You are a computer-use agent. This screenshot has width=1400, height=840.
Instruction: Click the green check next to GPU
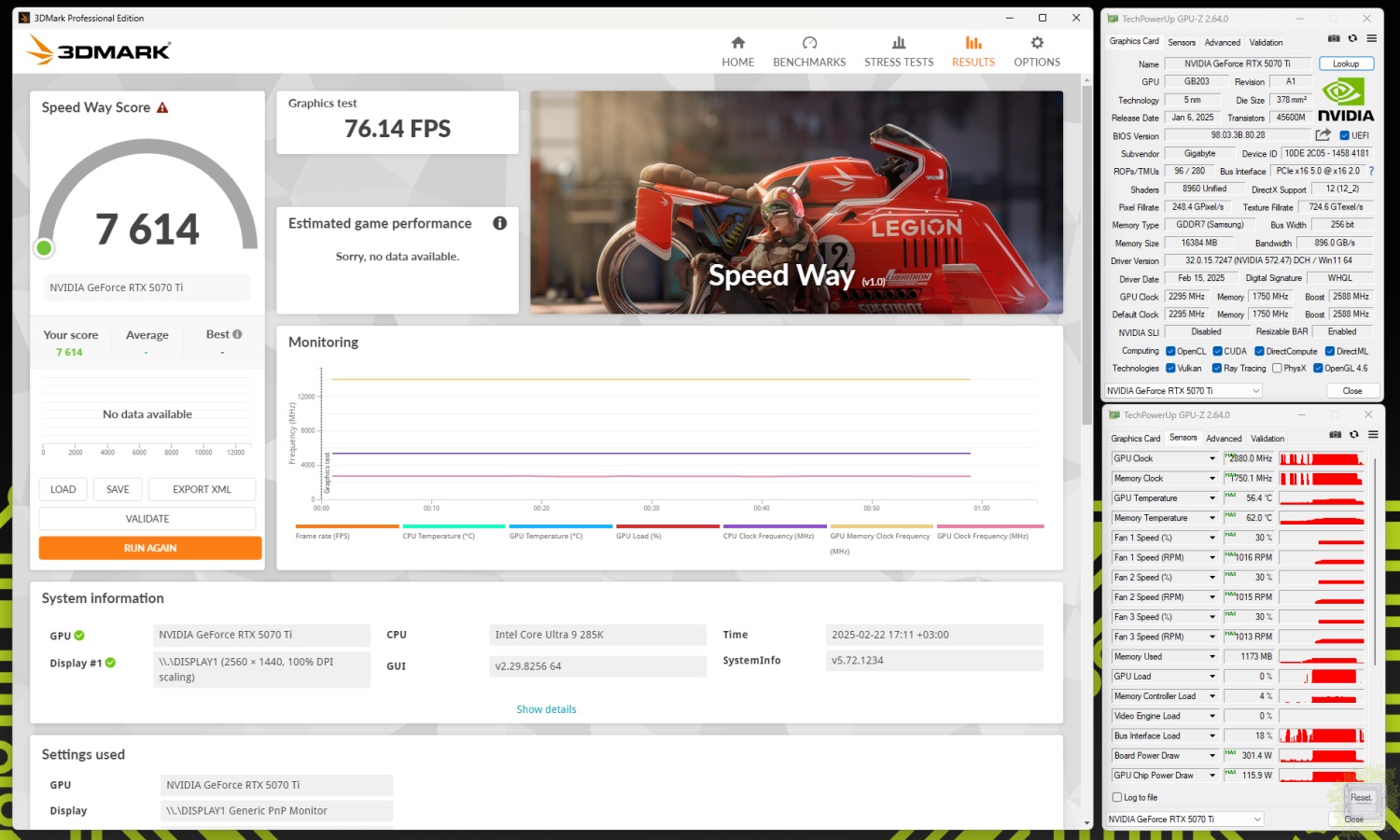coord(79,636)
